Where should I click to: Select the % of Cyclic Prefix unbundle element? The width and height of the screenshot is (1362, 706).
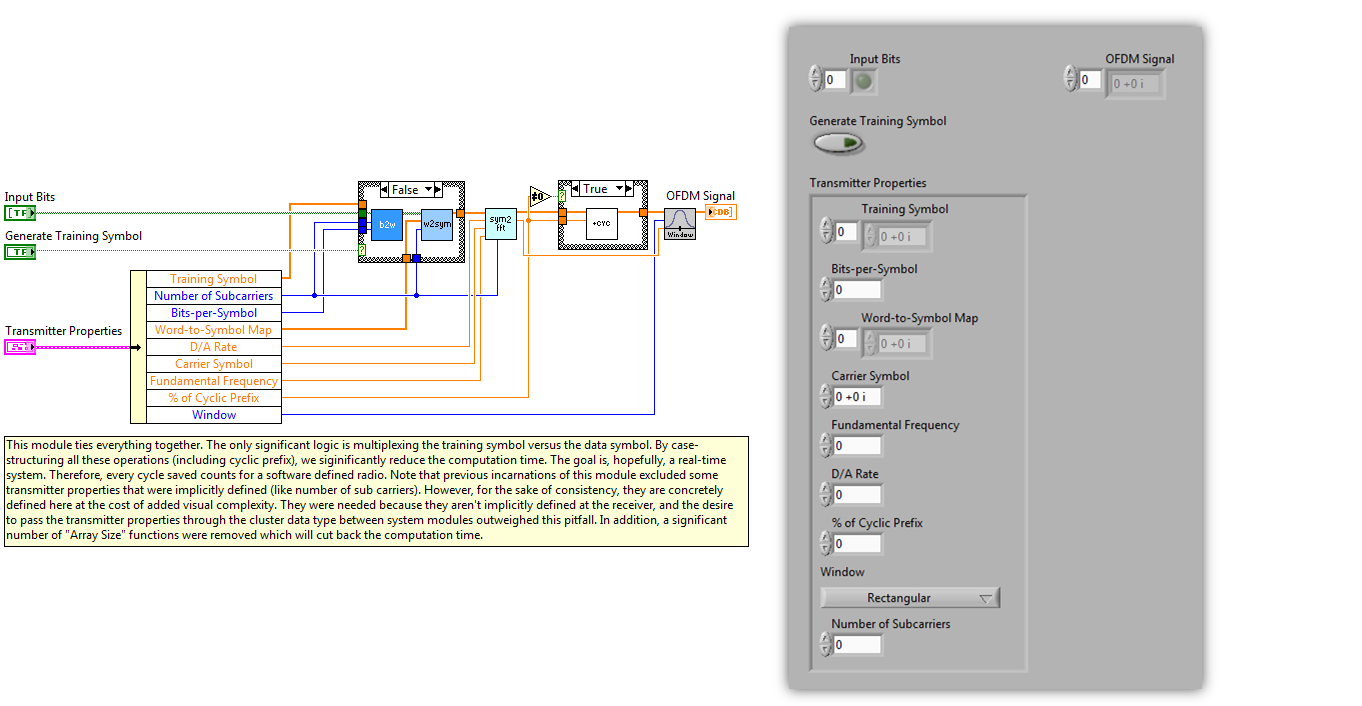(213, 398)
